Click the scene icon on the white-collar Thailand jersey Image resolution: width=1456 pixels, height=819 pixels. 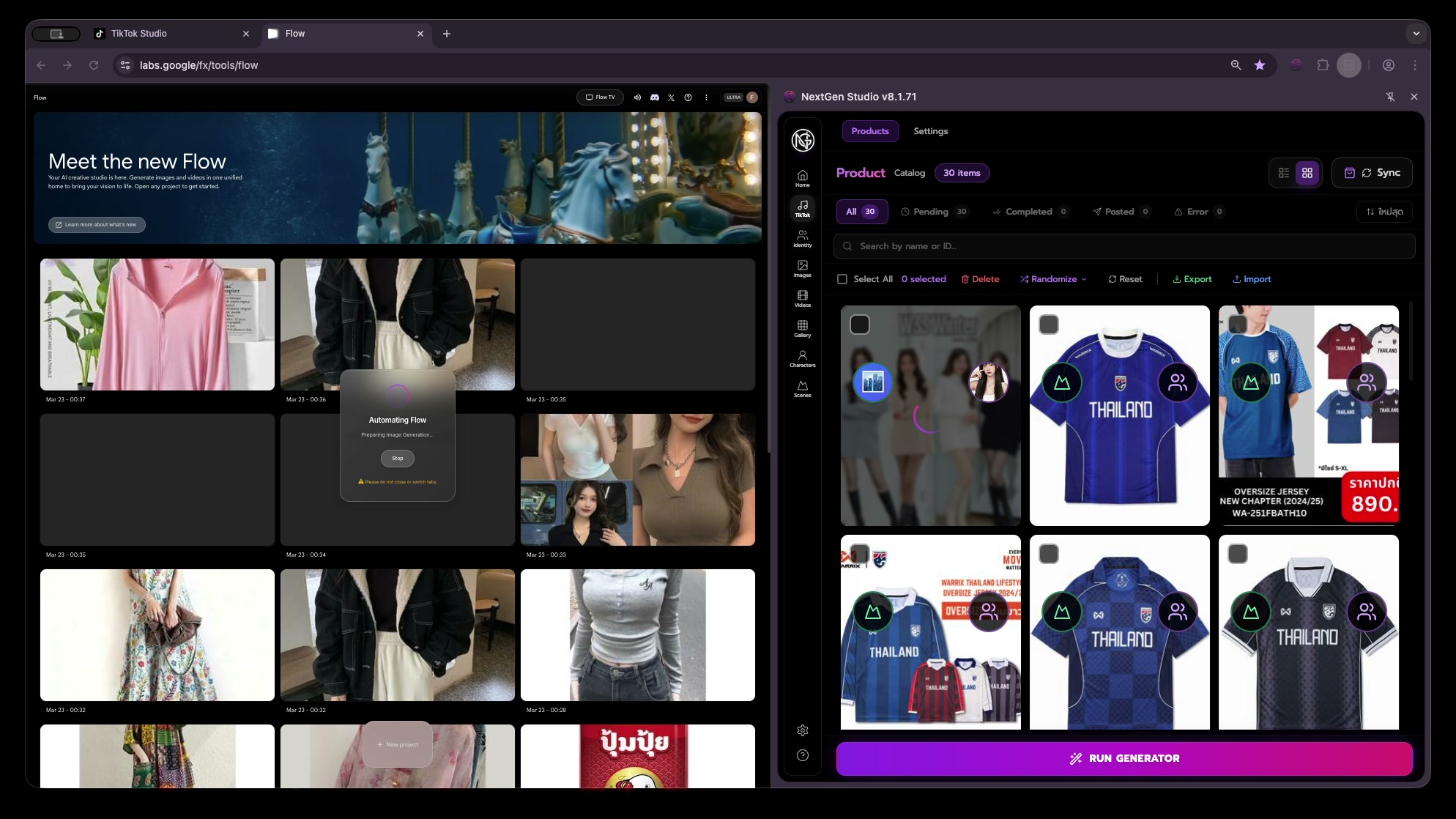pos(1062,382)
